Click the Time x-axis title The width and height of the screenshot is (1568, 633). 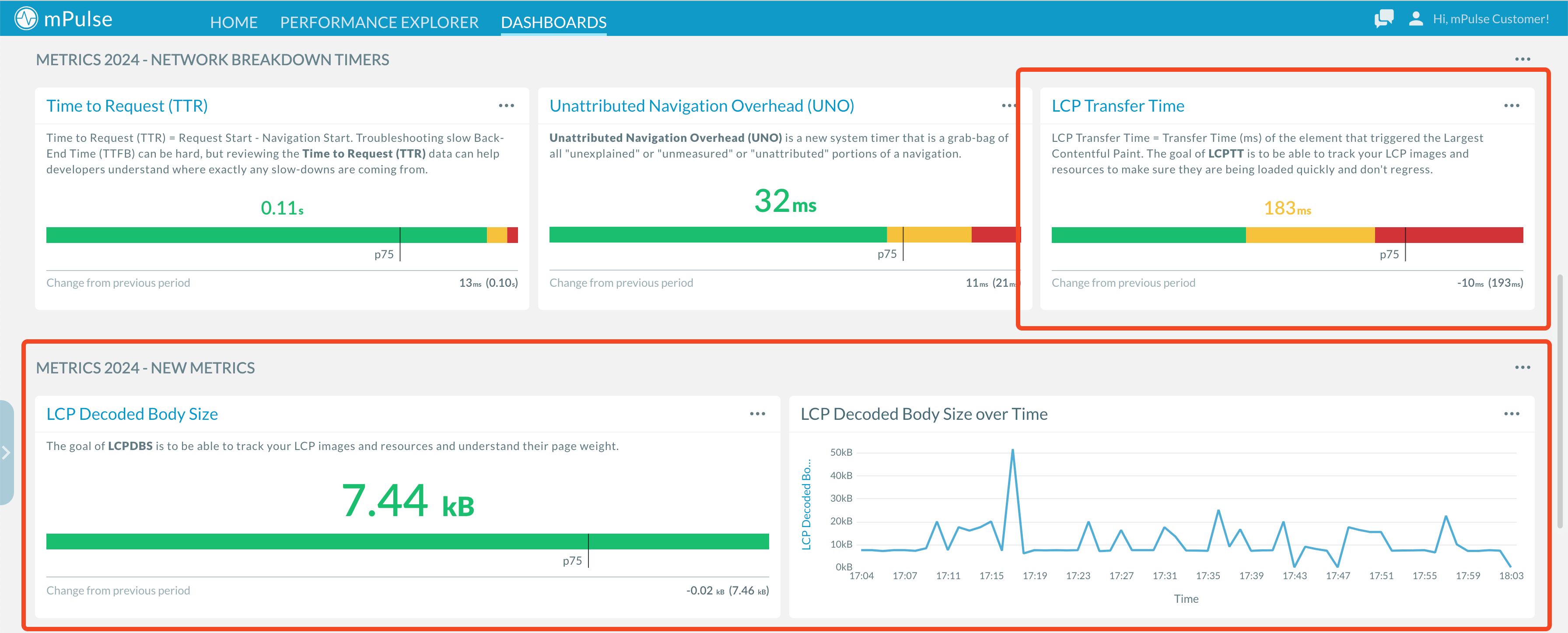(x=1186, y=599)
